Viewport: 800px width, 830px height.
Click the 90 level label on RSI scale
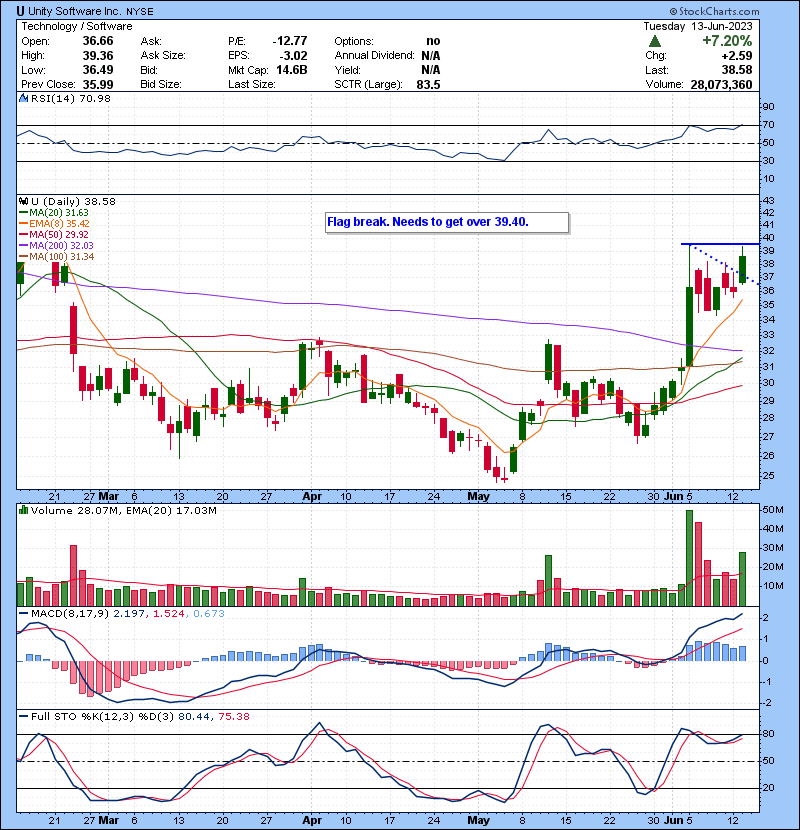coord(768,106)
